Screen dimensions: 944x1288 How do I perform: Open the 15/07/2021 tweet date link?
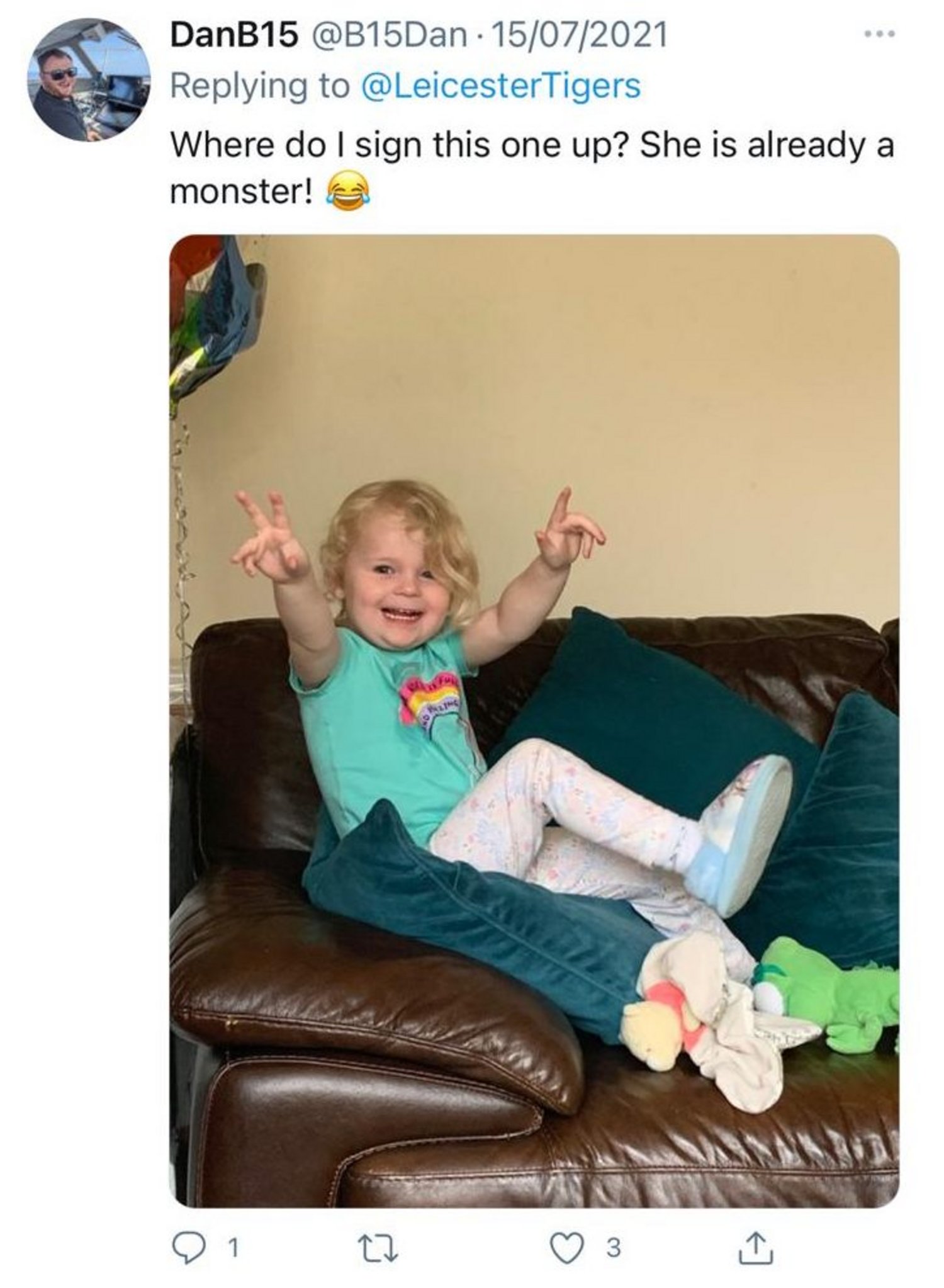[573, 35]
